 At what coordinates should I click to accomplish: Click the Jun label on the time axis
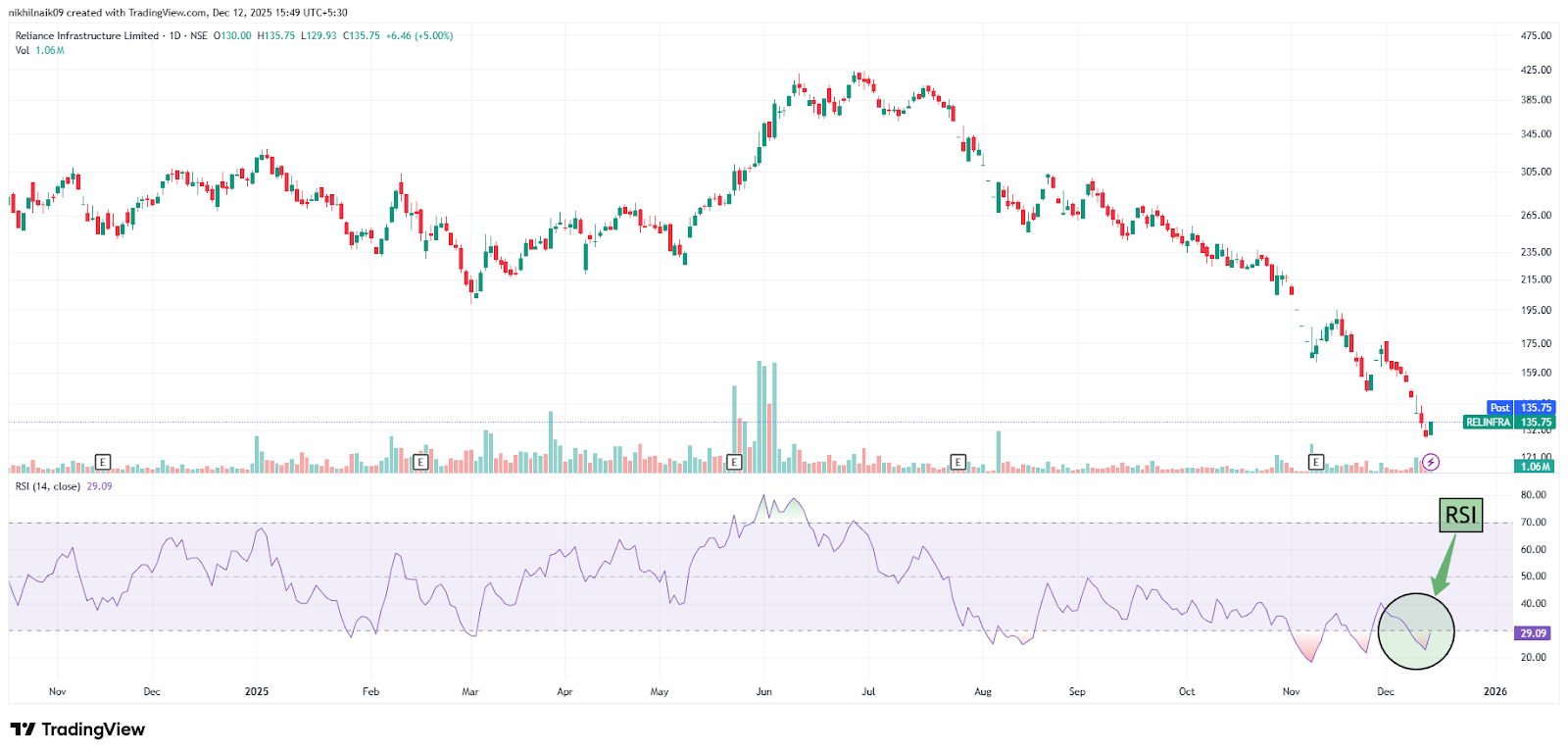(764, 691)
